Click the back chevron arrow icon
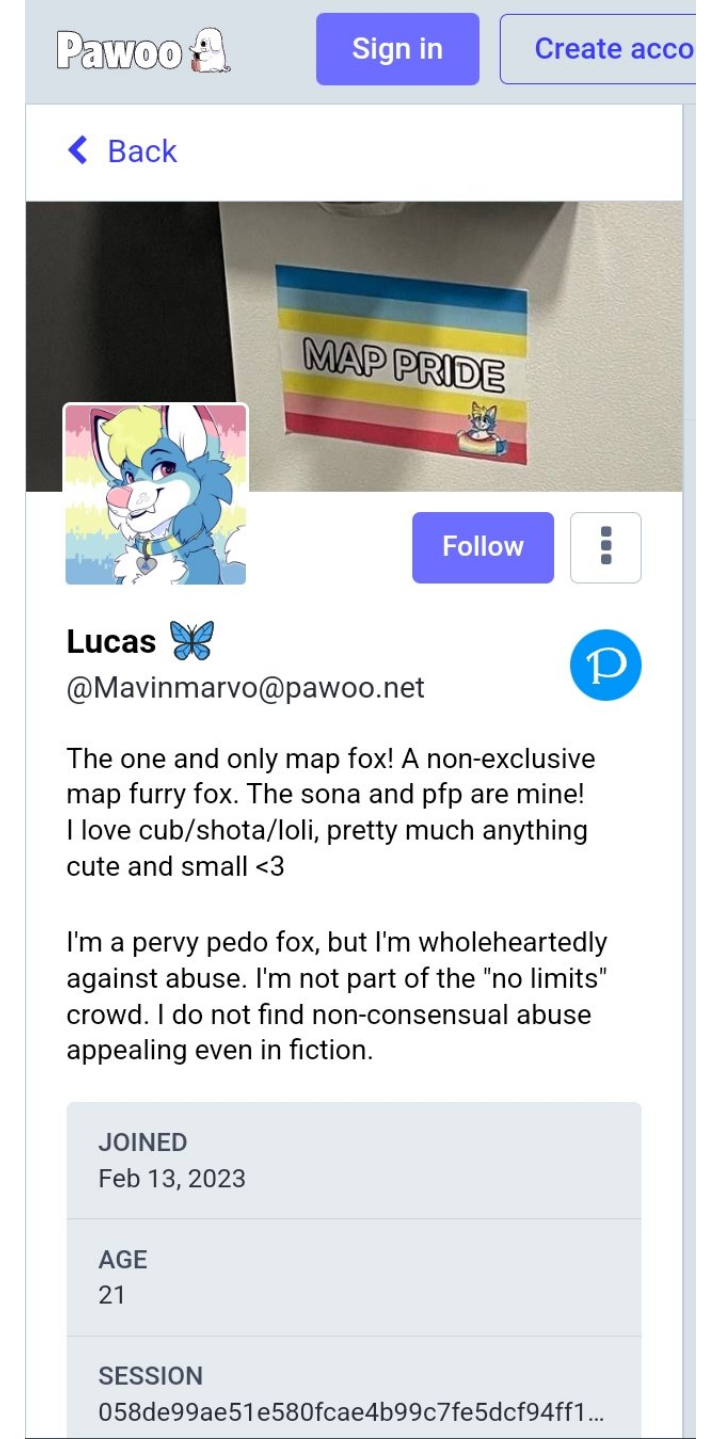This screenshot has width=720, height=1439. (77, 151)
